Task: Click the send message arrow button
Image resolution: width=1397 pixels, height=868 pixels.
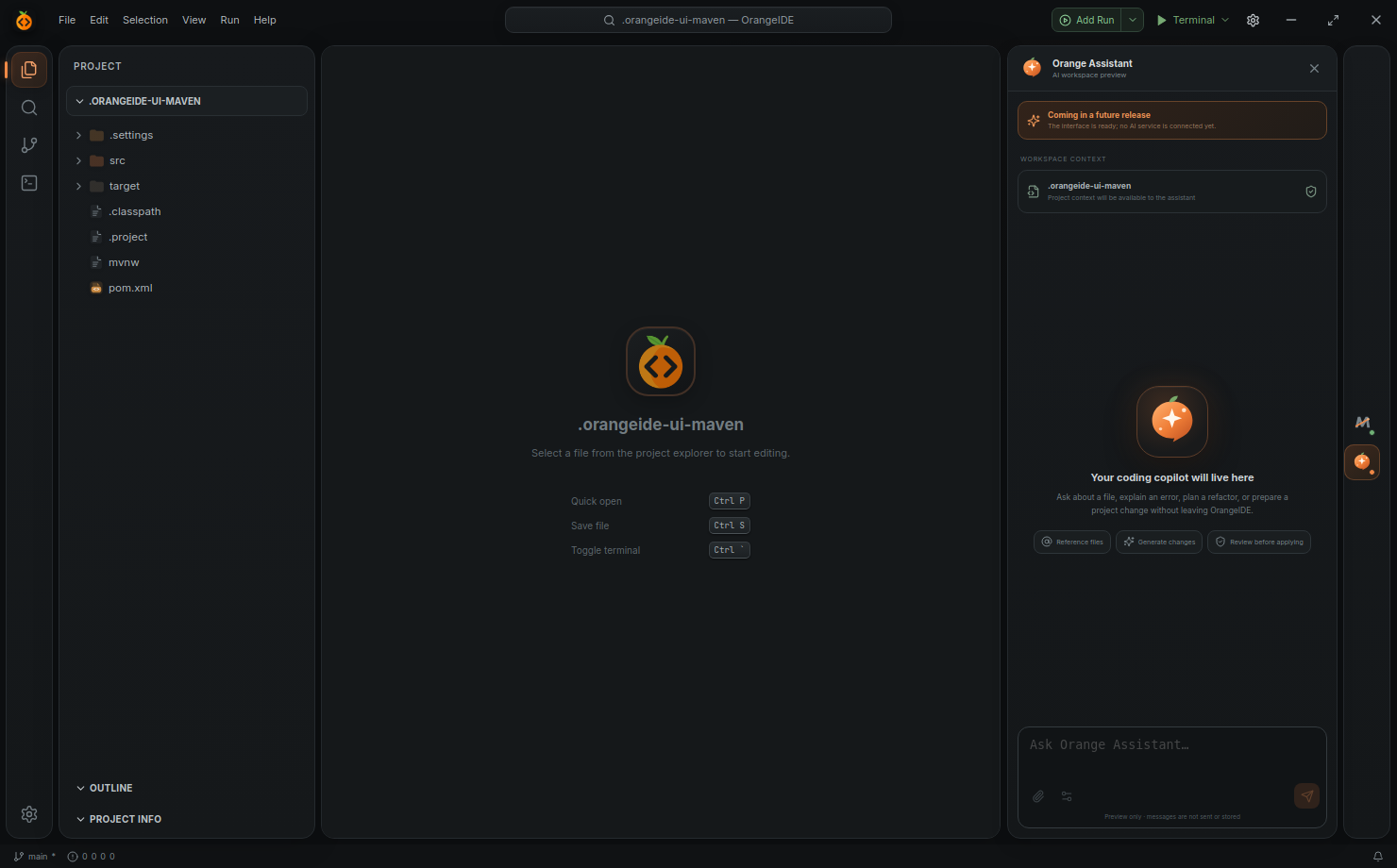Action: click(x=1306, y=796)
